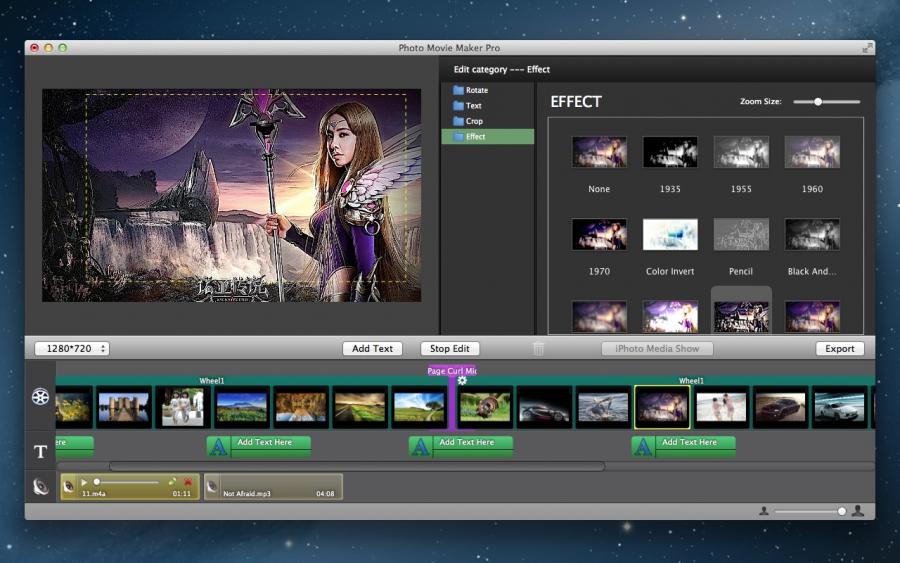
Task: Apply the 1955 effect
Action: 741,152
